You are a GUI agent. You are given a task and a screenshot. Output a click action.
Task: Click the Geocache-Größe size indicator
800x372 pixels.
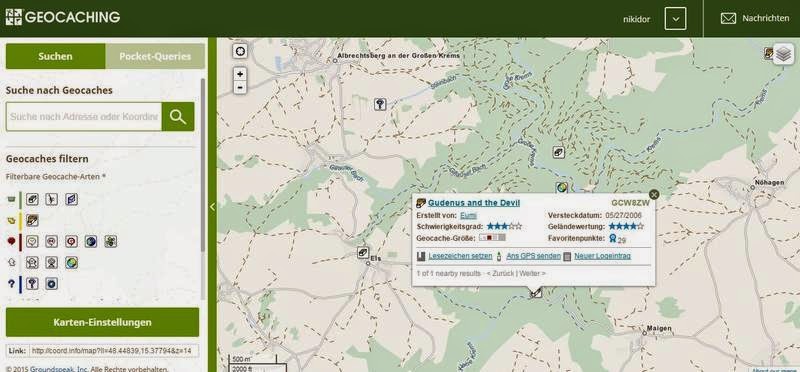point(492,238)
